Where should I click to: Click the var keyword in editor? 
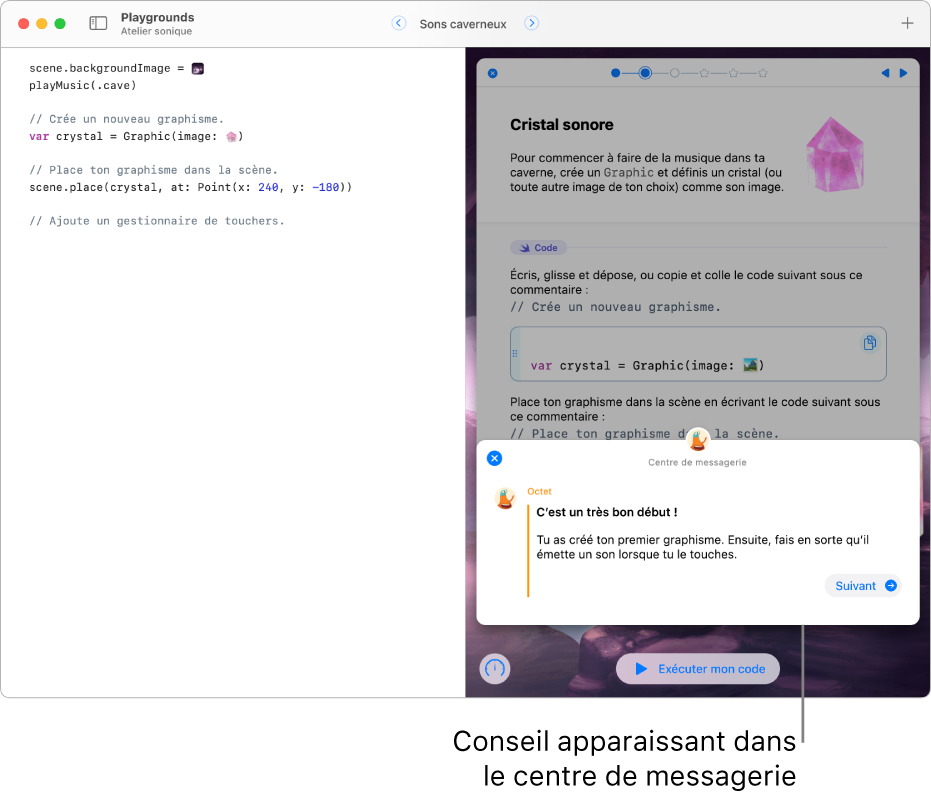click(39, 137)
